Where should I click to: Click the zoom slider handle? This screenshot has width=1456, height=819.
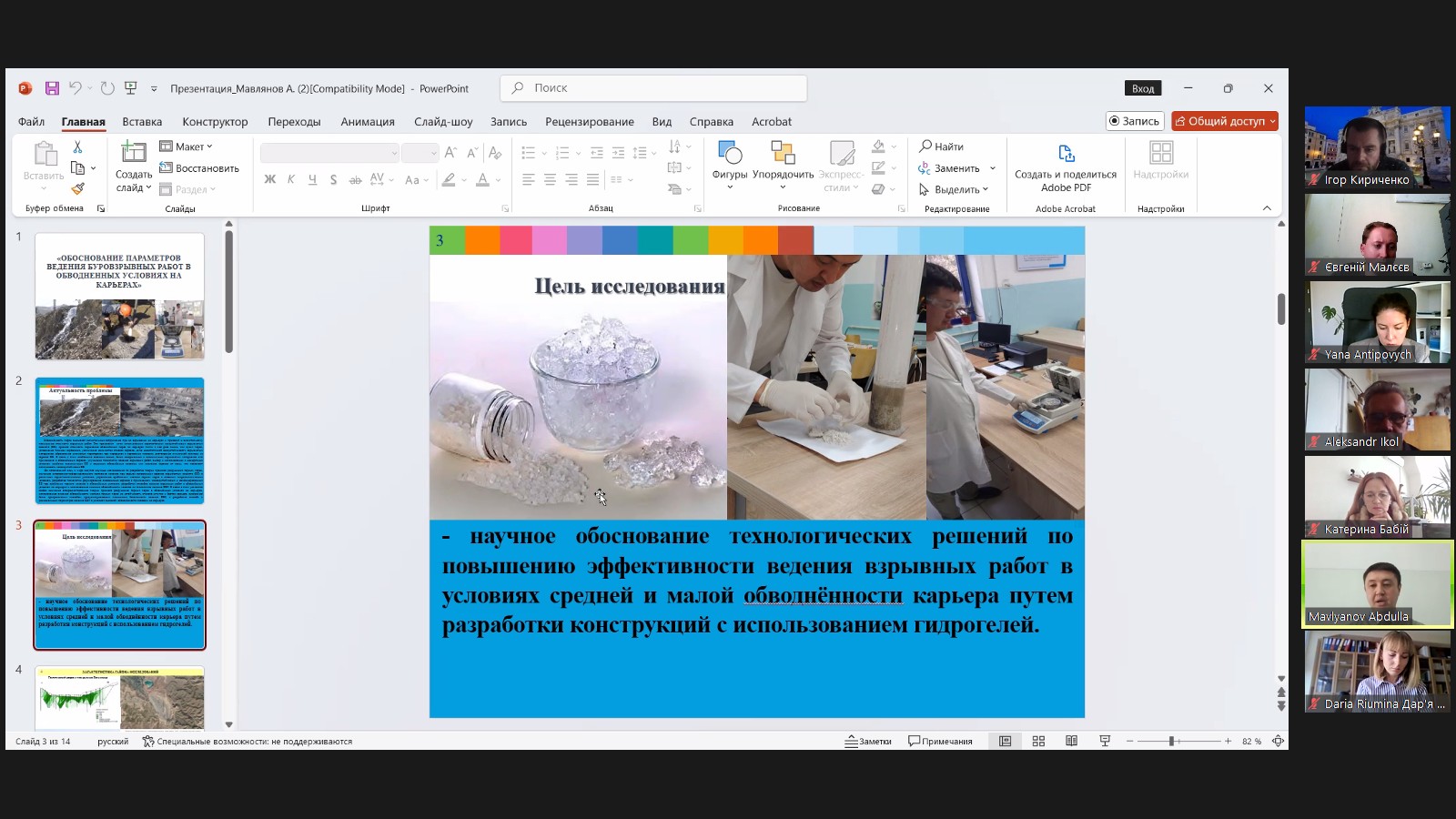(x=1171, y=742)
